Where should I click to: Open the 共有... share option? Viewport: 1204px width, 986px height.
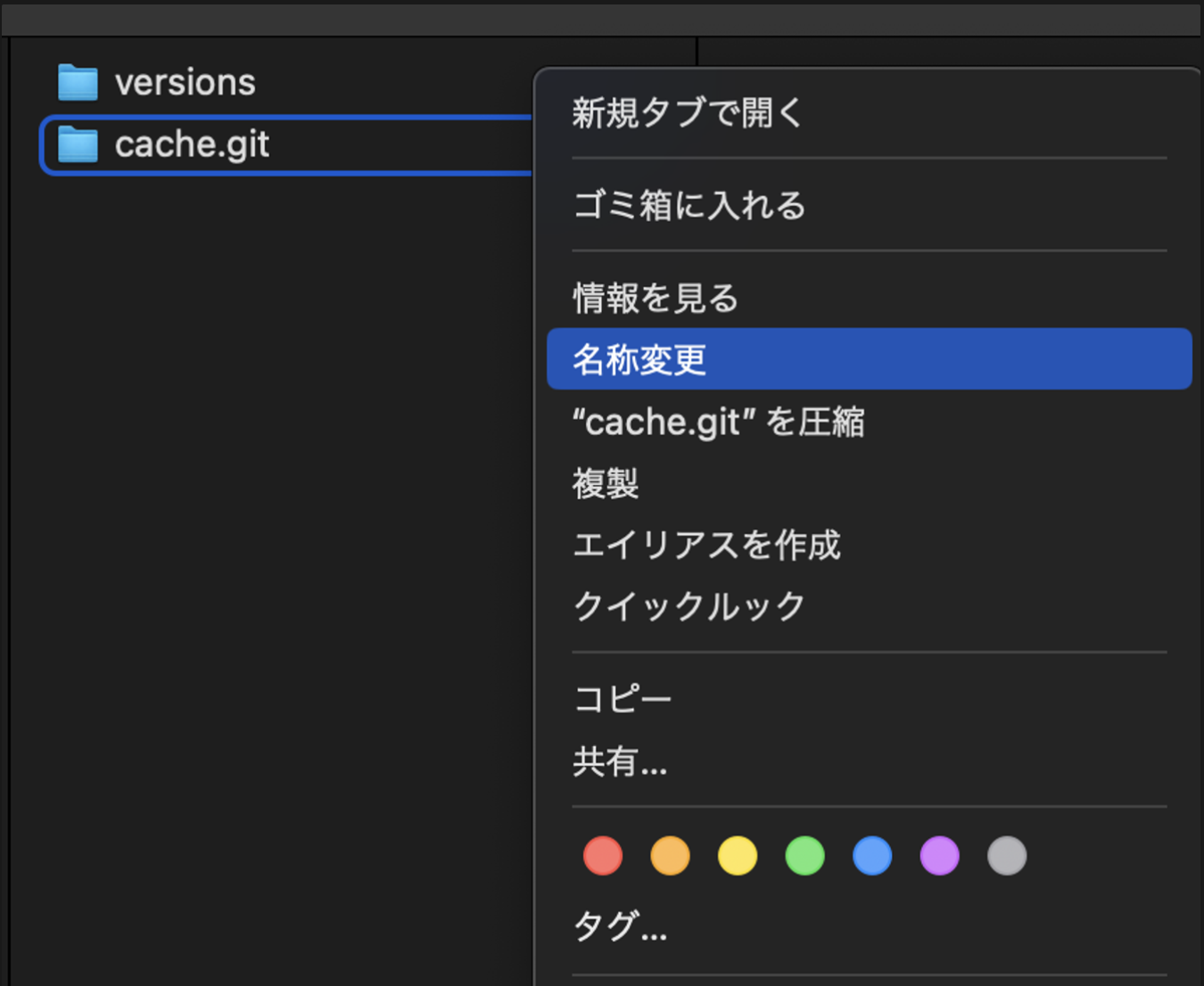tap(620, 761)
